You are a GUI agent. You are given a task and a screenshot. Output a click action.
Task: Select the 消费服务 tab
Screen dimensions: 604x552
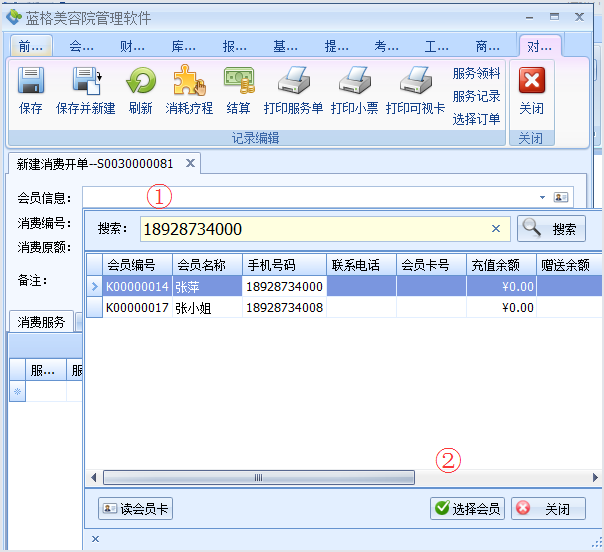point(41,322)
